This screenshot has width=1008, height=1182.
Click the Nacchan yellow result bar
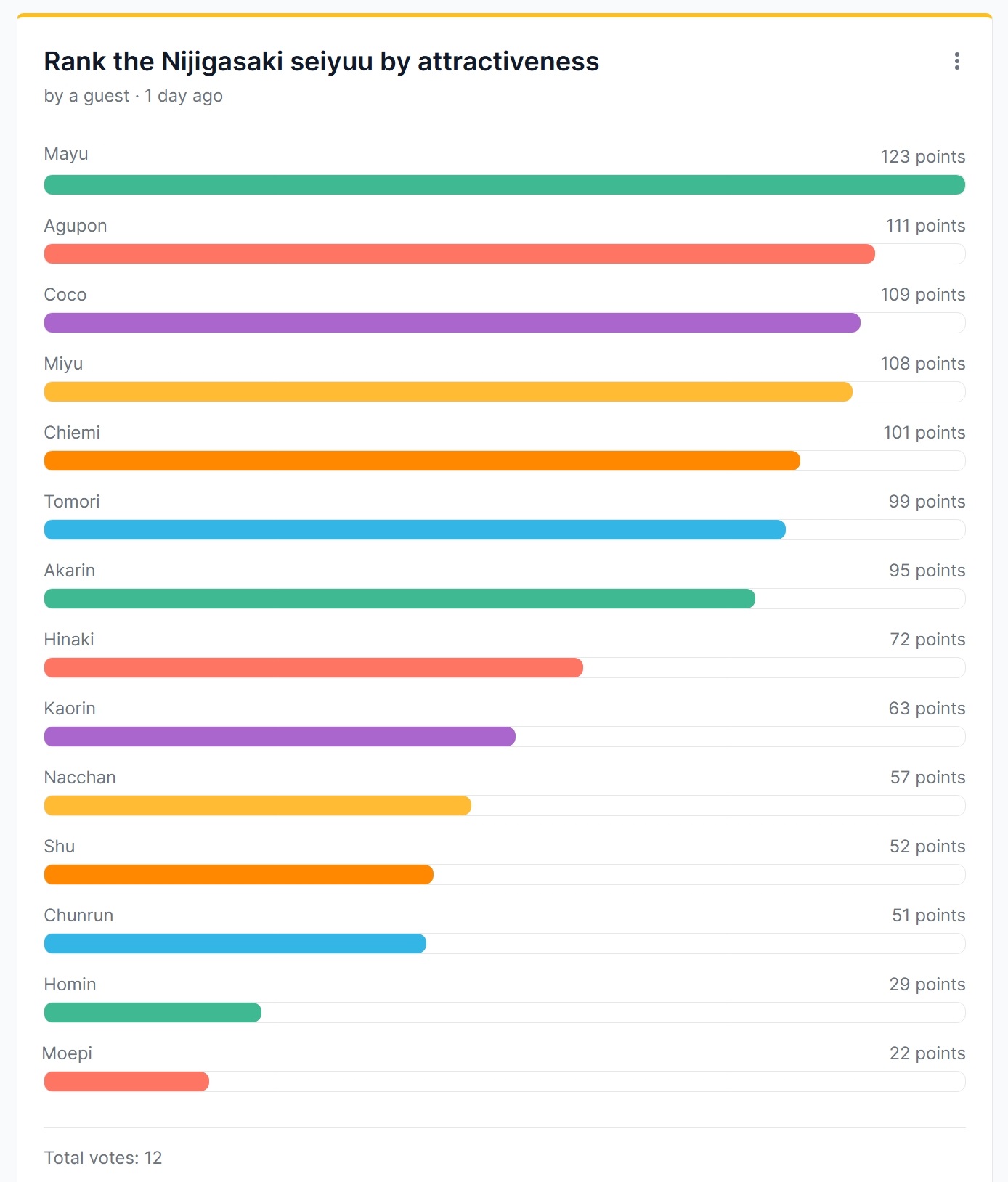tap(258, 806)
